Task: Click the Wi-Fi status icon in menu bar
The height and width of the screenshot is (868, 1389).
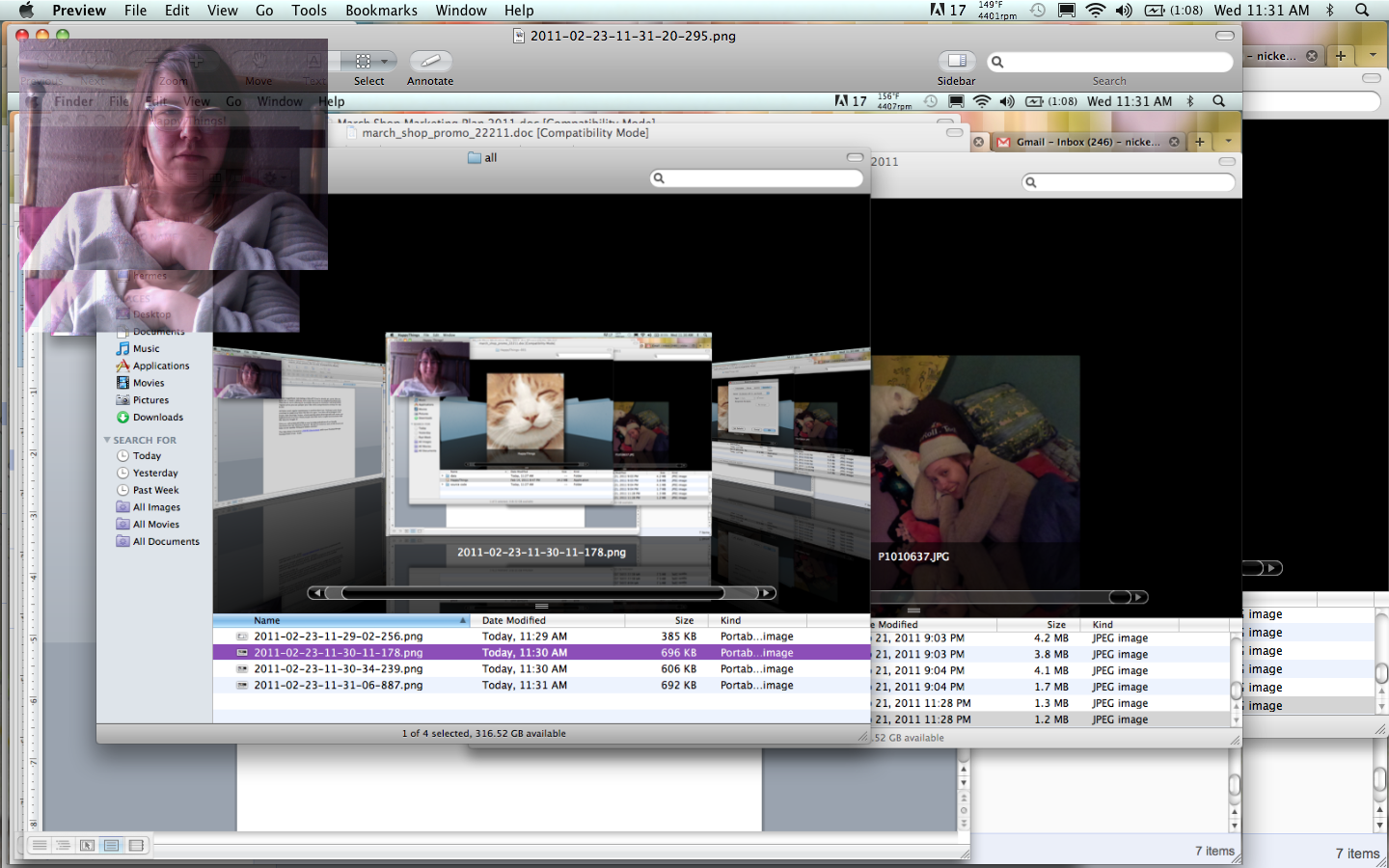Action: [1095, 11]
